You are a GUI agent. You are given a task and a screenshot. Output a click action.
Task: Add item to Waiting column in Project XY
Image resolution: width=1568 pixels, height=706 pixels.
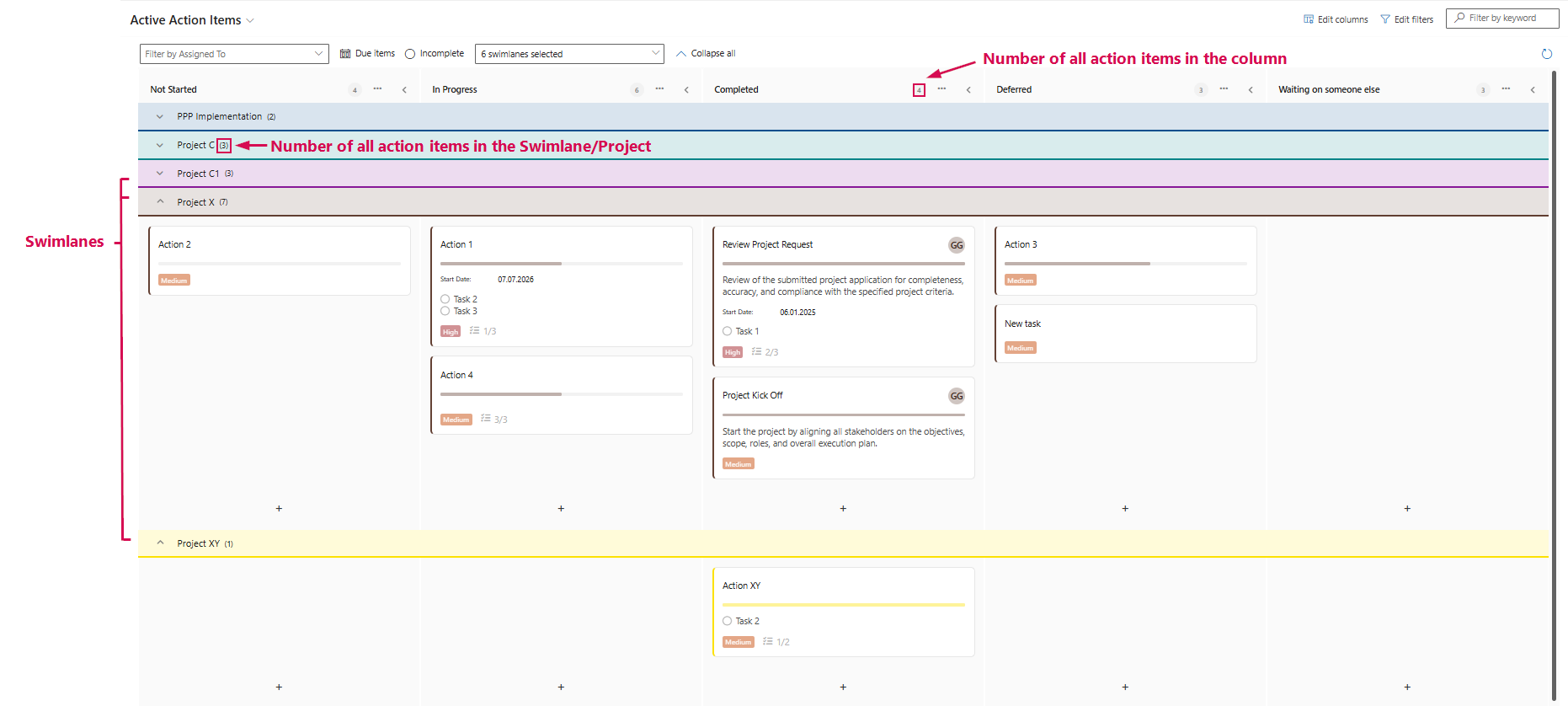pos(1407,687)
